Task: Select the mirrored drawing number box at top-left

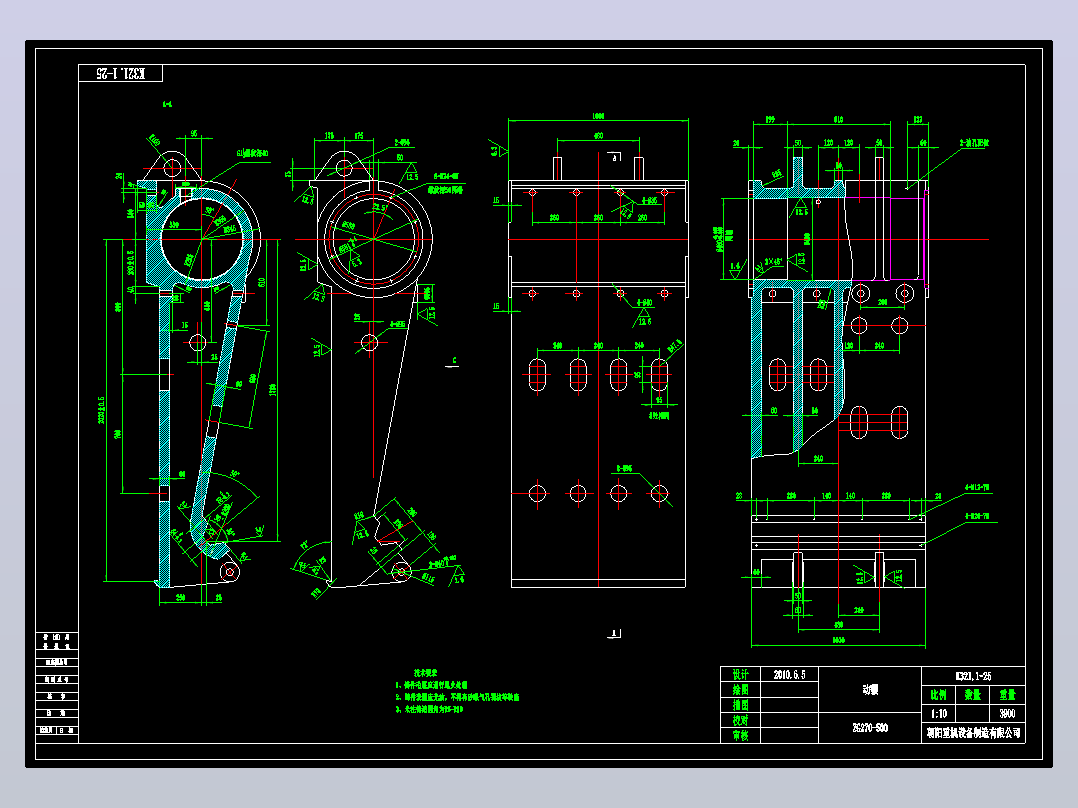Action: 120,73
